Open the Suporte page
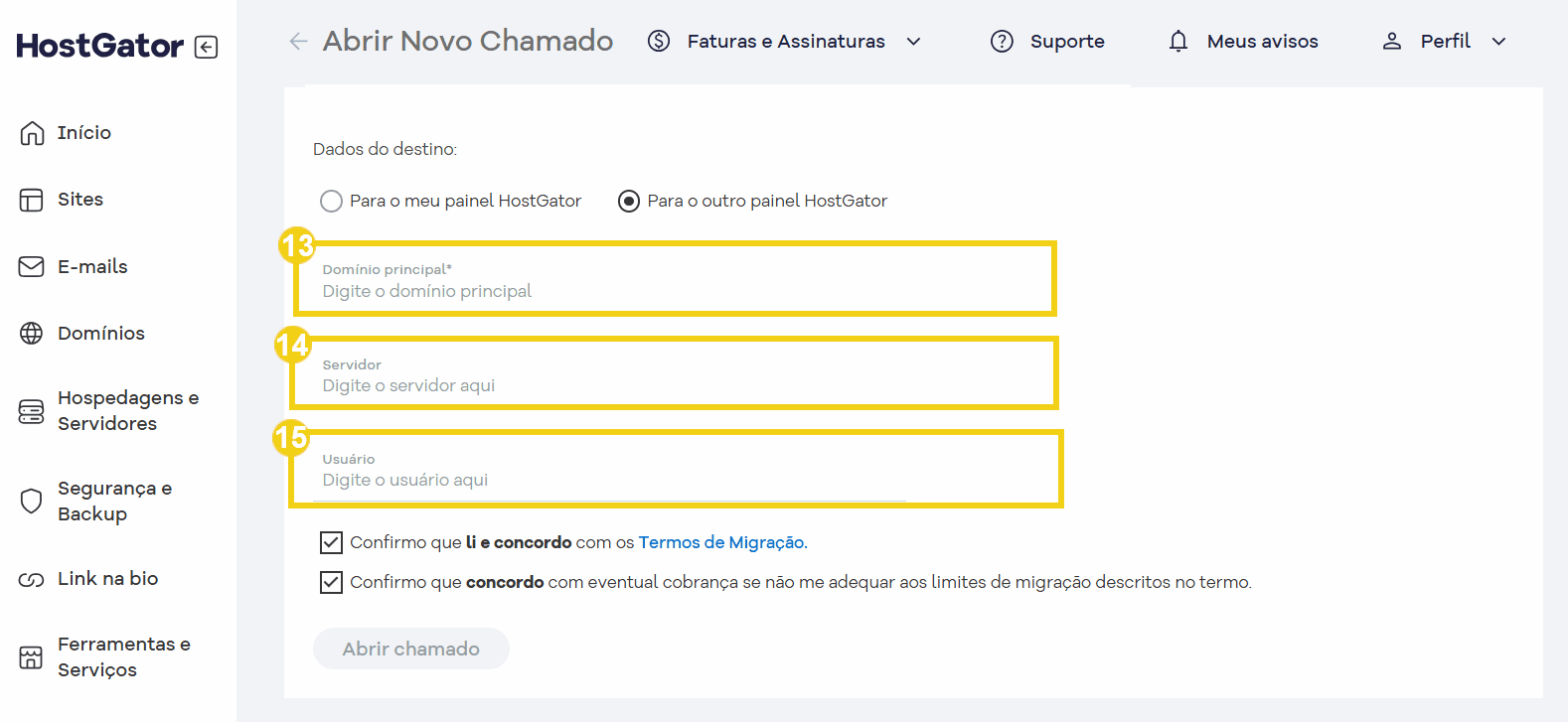This screenshot has height=722, width=1568. tap(1067, 41)
